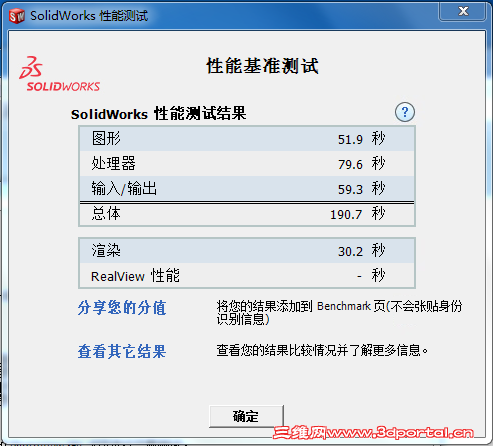Click the 59.3 秒 input/output value
The image size is (493, 446).
tap(362, 189)
